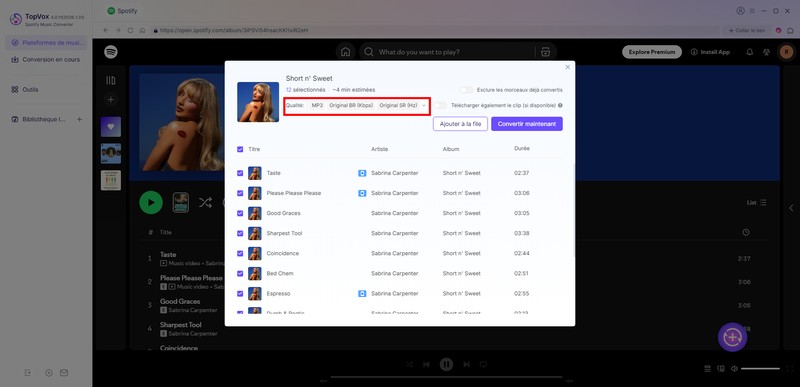800x387 pixels.
Task: Expand the quality settings chevron
Action: pos(423,106)
